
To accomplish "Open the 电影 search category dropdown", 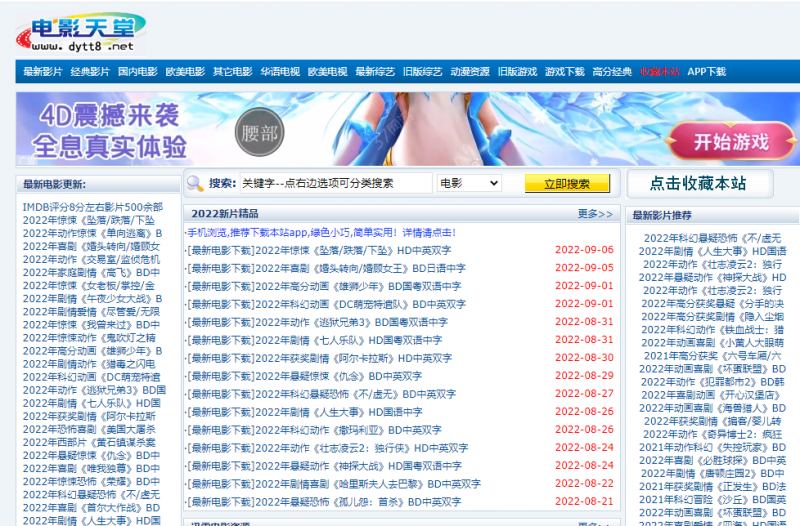I will click(467, 183).
